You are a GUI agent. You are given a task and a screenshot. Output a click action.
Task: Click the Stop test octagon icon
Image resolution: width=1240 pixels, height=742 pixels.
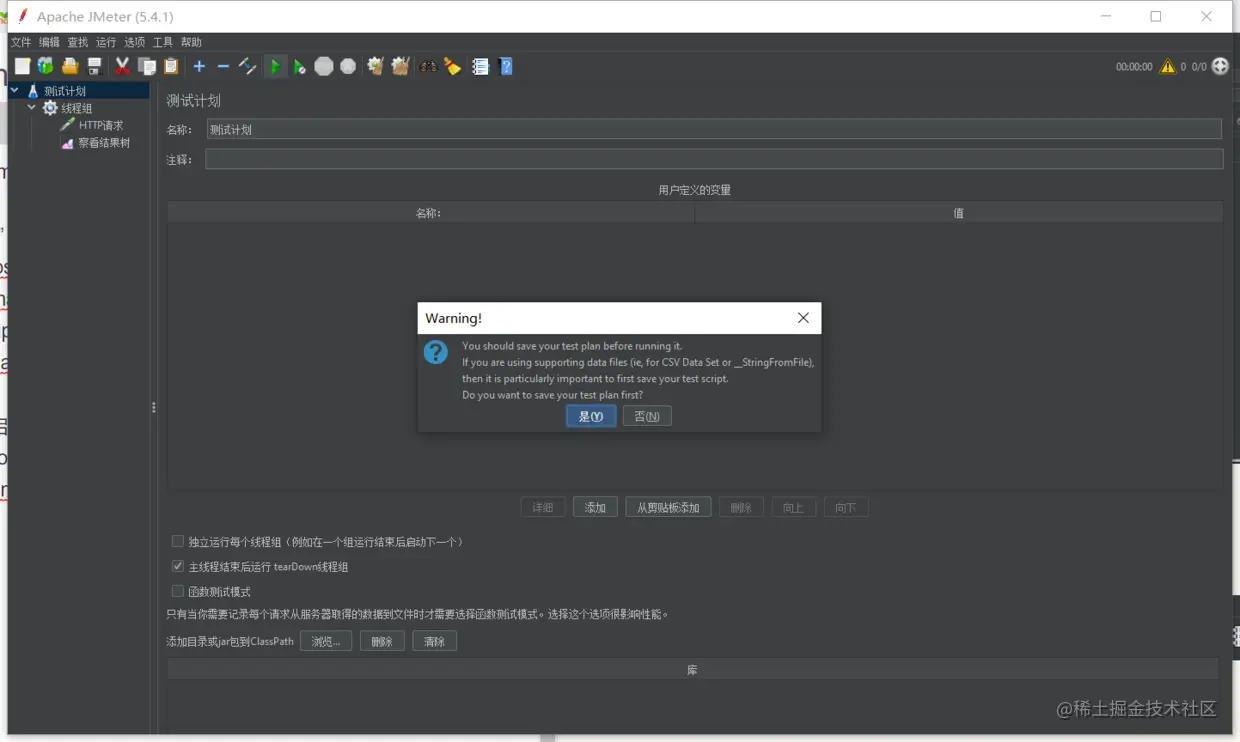(x=323, y=66)
